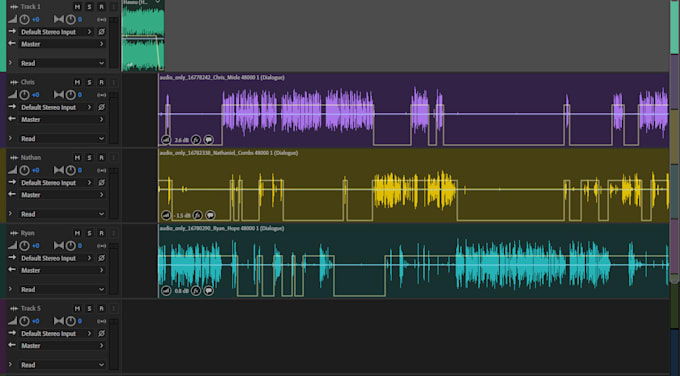Expand automation lanes on Ryan track
The height and width of the screenshot is (376, 680).
[11, 289]
